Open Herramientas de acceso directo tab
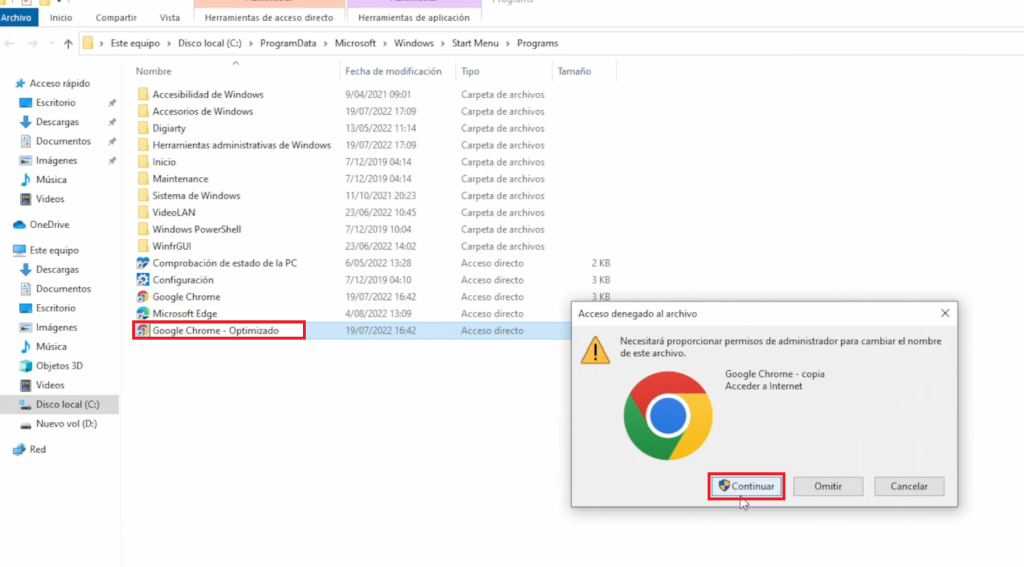Viewport: 1024px width, 567px height. [x=269, y=18]
